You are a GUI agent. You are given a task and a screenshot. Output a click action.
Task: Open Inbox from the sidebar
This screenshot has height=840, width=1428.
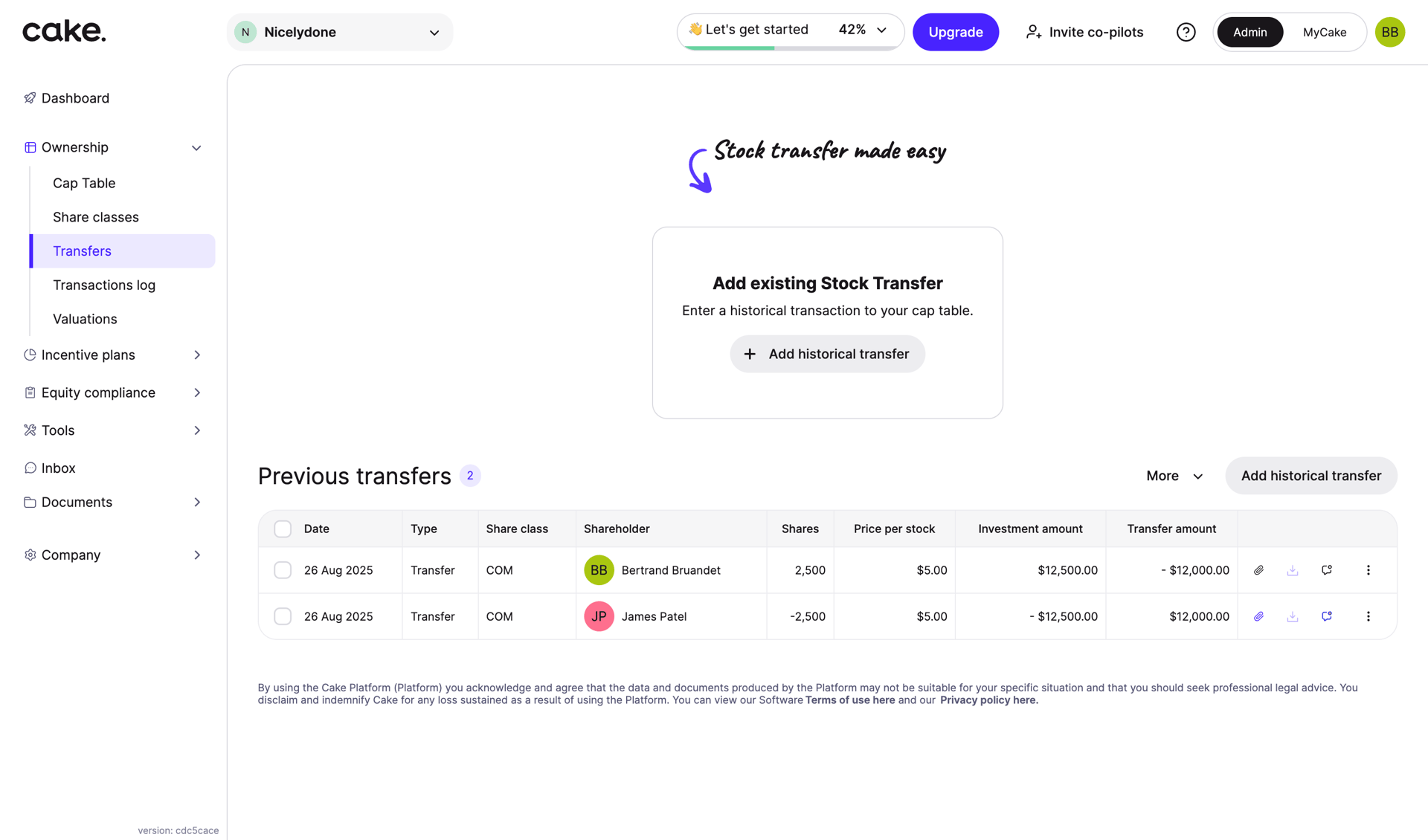58,468
